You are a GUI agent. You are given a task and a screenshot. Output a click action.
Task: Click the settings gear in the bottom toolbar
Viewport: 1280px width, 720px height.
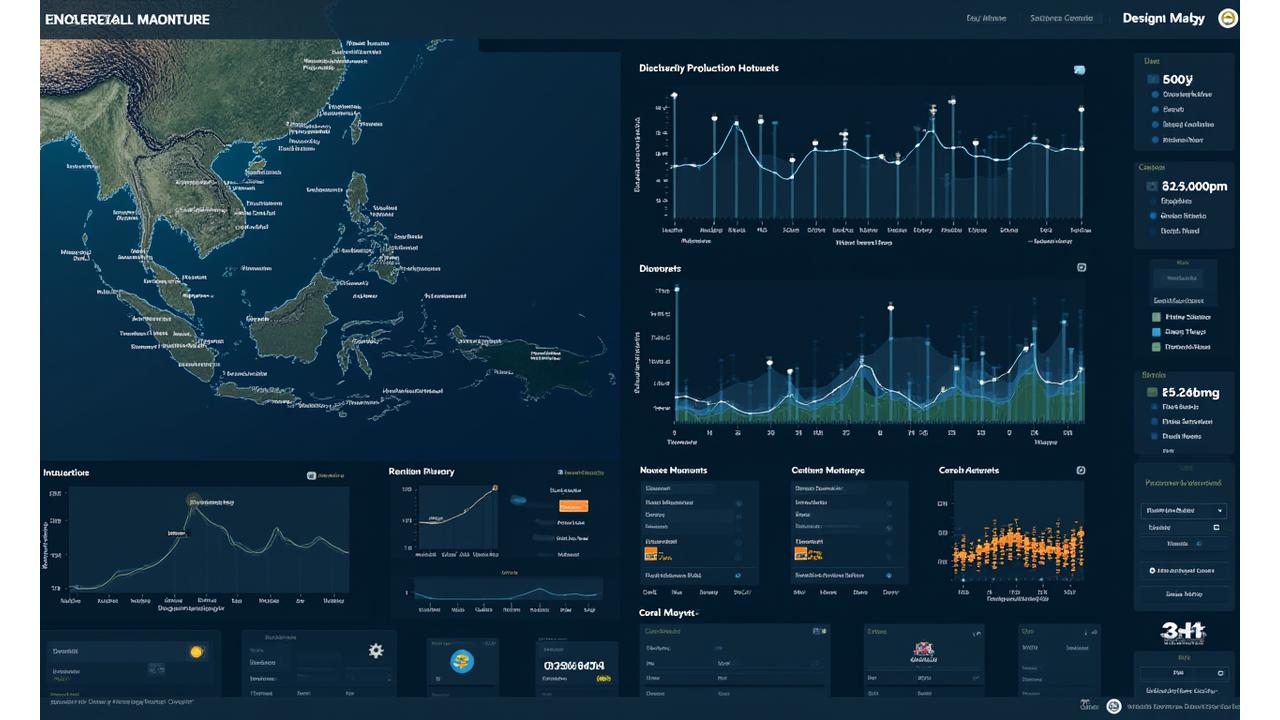(374, 651)
